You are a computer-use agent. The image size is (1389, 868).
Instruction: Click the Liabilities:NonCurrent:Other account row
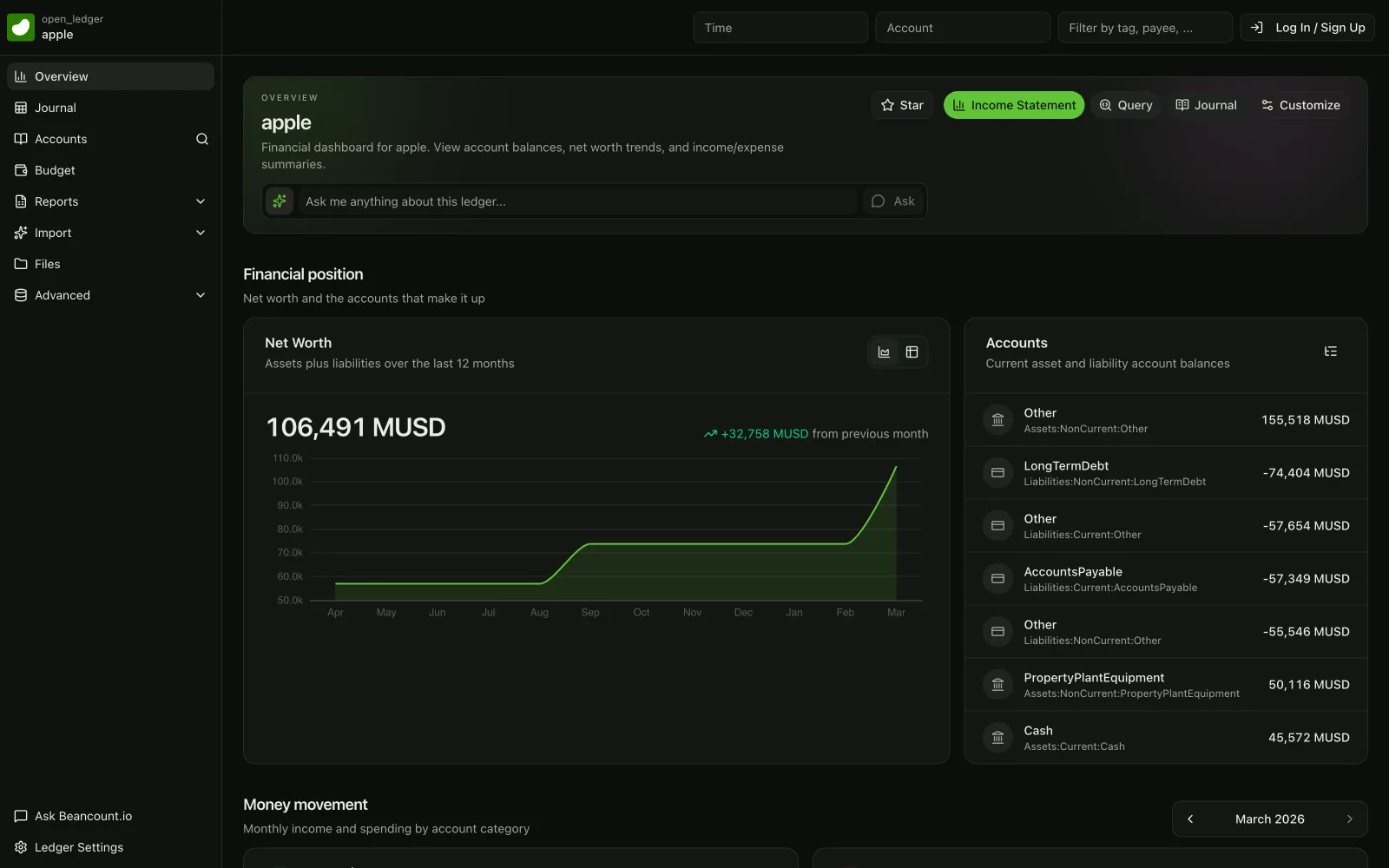pyautogui.click(x=1166, y=632)
